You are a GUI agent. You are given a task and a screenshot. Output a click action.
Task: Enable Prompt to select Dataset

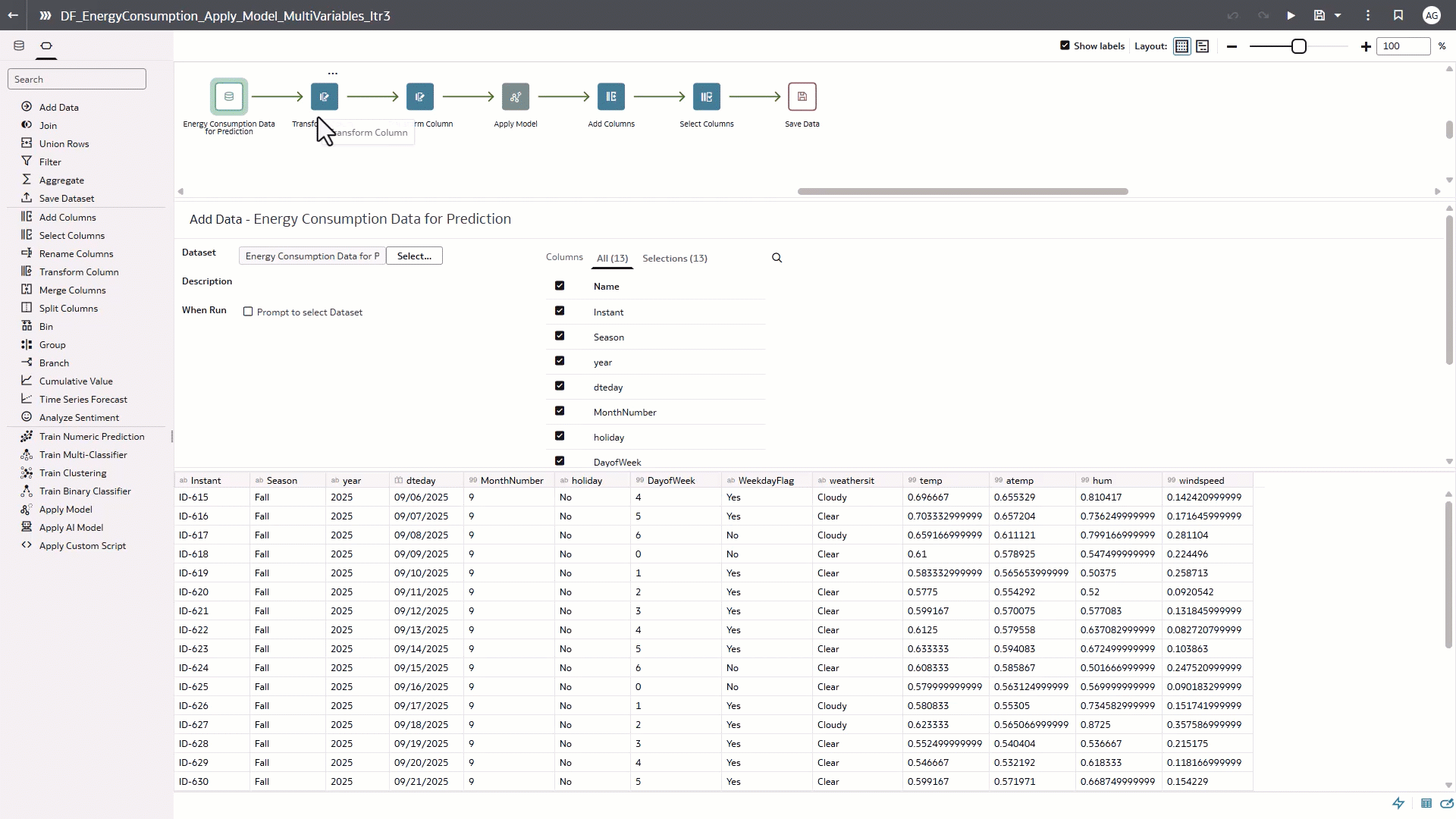pos(248,312)
